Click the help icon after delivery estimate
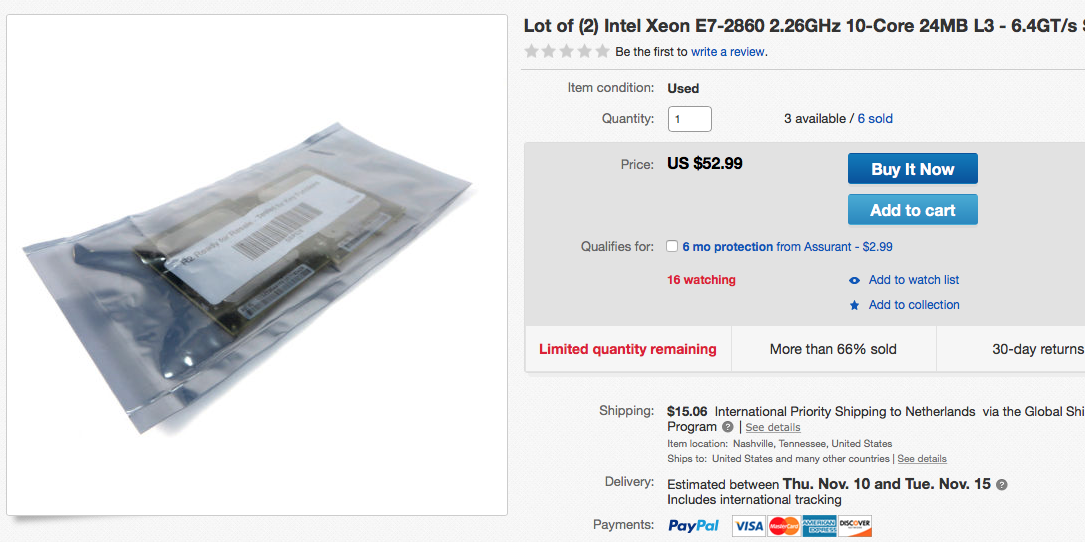 (x=1001, y=484)
